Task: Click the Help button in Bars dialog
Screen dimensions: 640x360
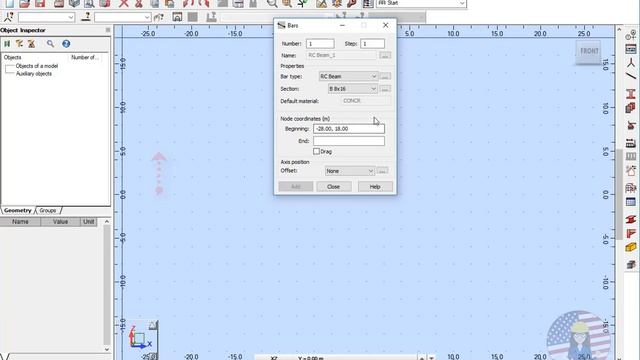Action: click(375, 187)
